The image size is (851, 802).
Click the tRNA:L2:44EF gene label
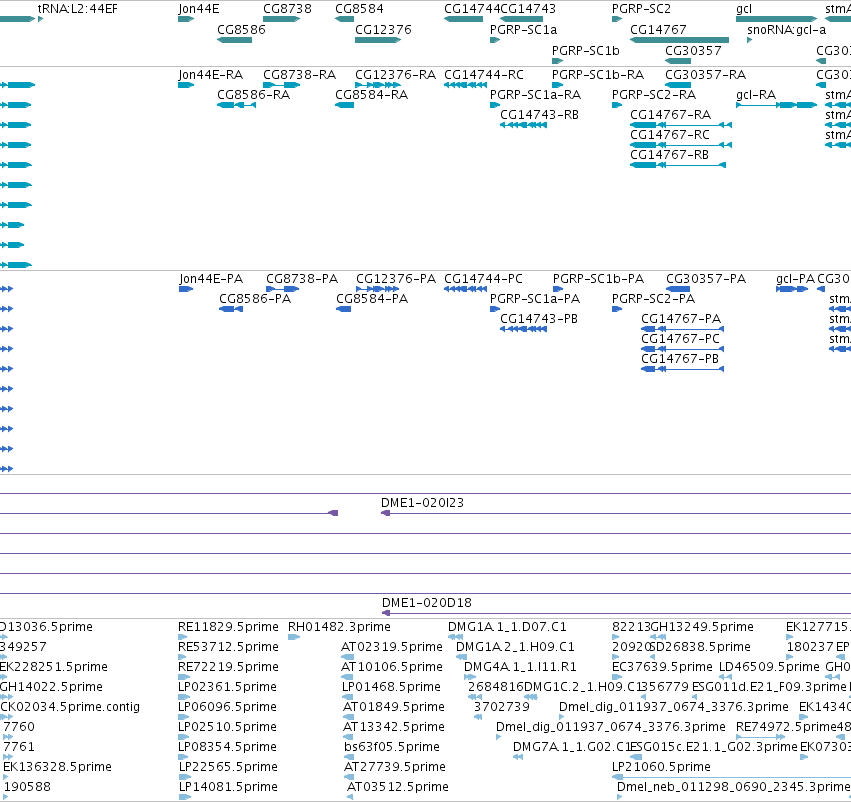coord(78,9)
